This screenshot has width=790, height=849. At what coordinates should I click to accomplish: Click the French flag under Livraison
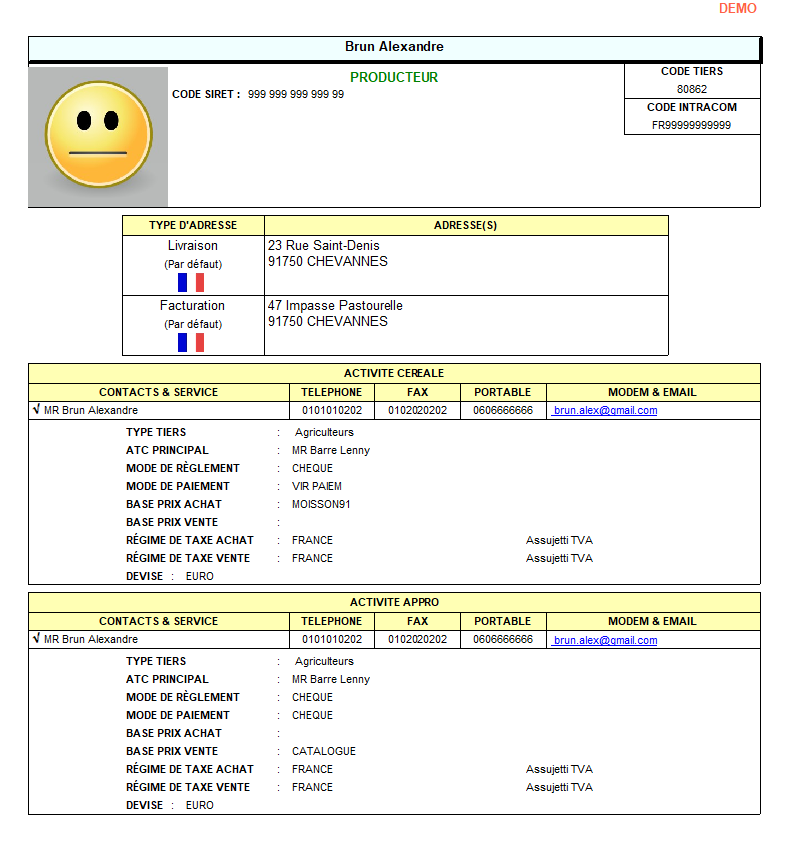191,283
